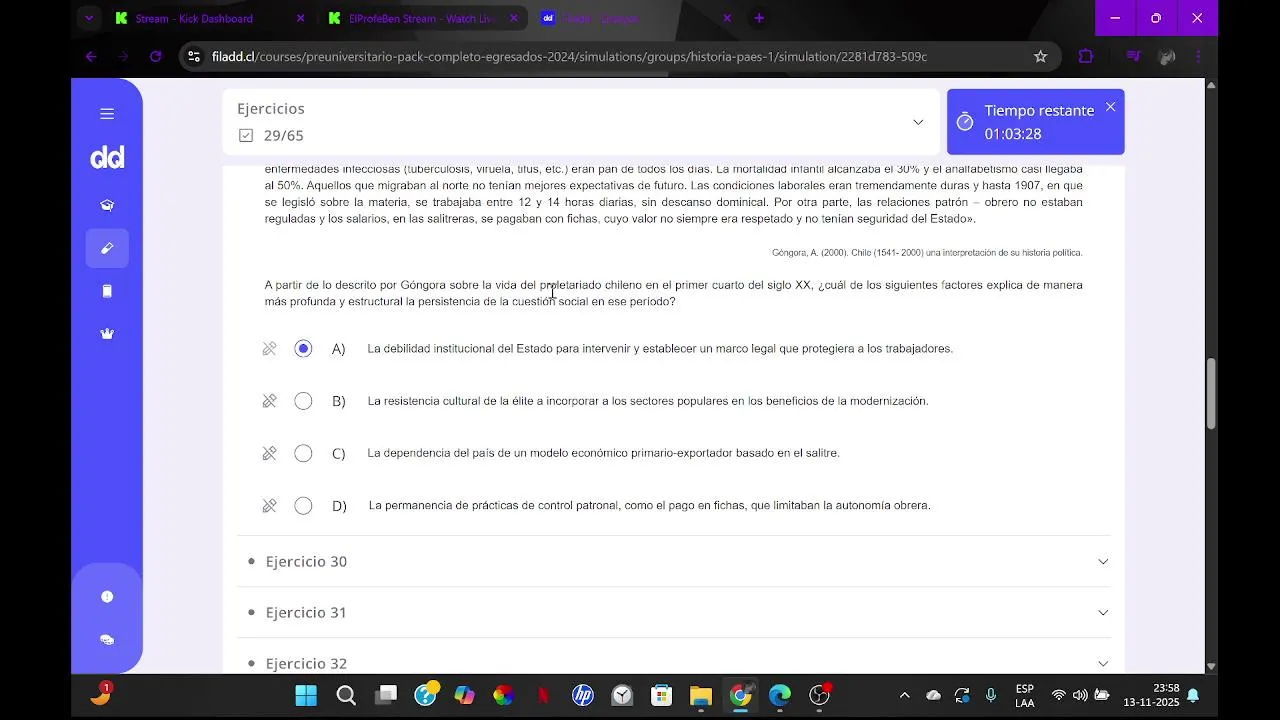This screenshot has width=1280, height=720.
Task: Go back to previous page
Action: pos(91,57)
